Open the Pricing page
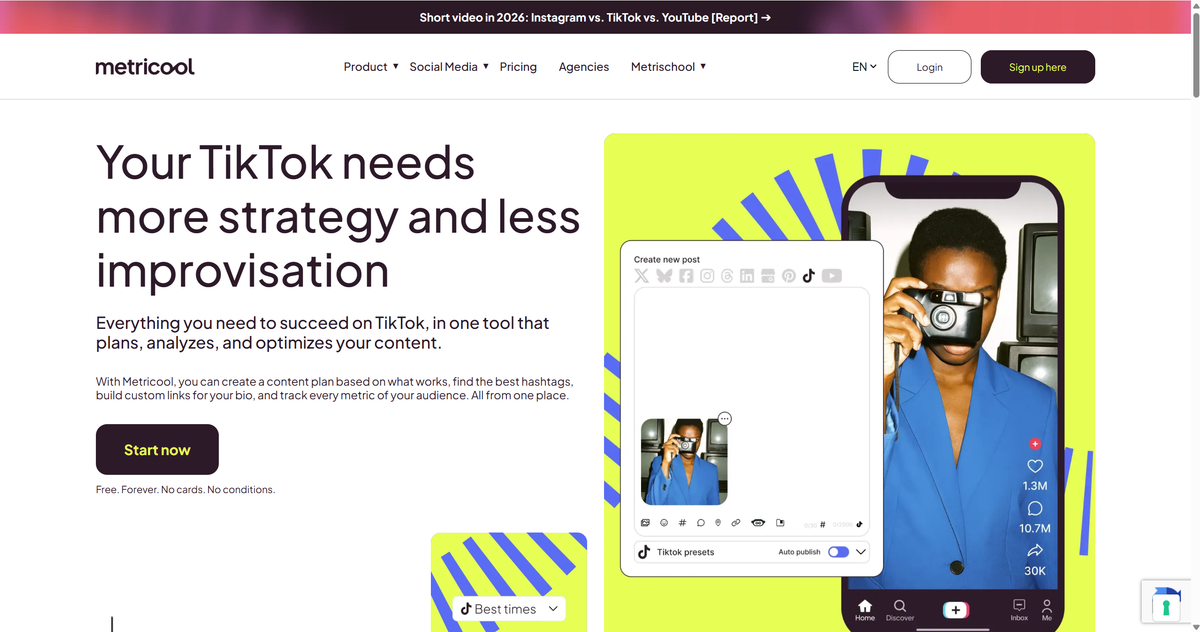Screen dimensions: 1200x632 518,67
